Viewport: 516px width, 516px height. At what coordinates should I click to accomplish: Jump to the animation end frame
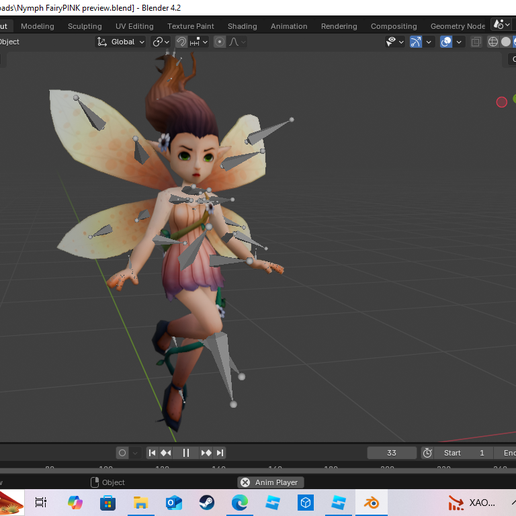click(x=220, y=453)
